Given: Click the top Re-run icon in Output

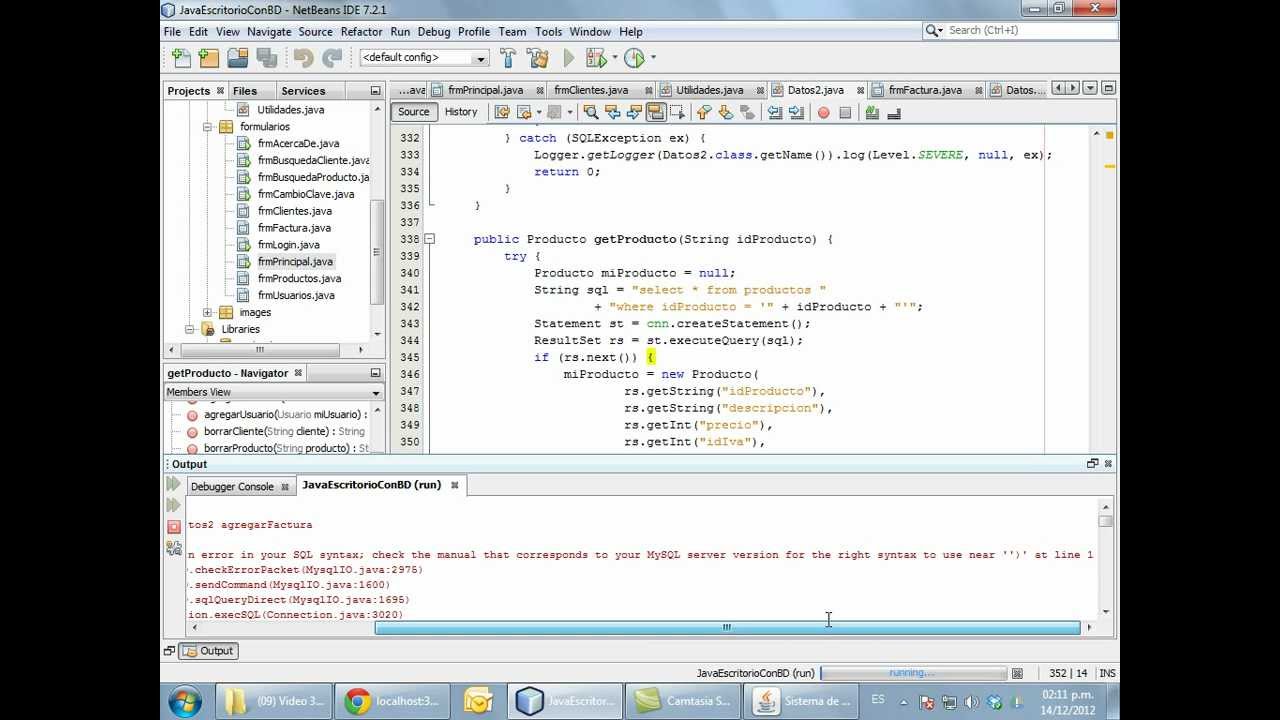Looking at the screenshot, I should [173, 484].
